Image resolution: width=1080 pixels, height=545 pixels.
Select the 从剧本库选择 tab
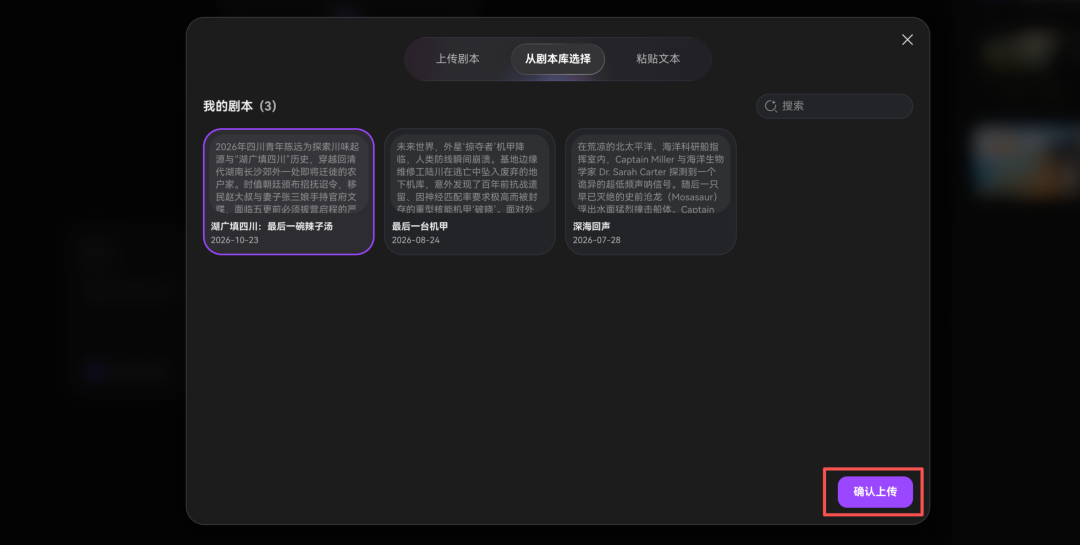pyautogui.click(x=558, y=59)
